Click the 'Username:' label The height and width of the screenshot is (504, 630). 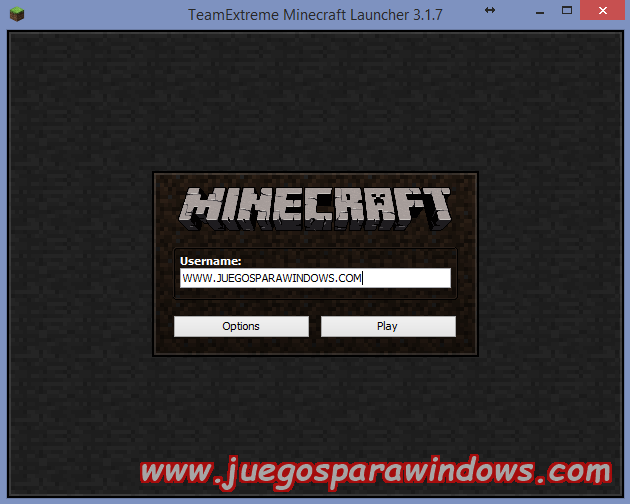point(211,261)
